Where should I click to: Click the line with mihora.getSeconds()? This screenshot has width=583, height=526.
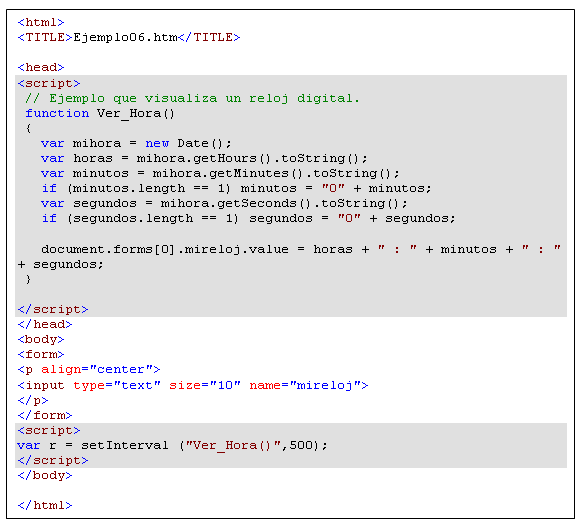click(x=224, y=203)
